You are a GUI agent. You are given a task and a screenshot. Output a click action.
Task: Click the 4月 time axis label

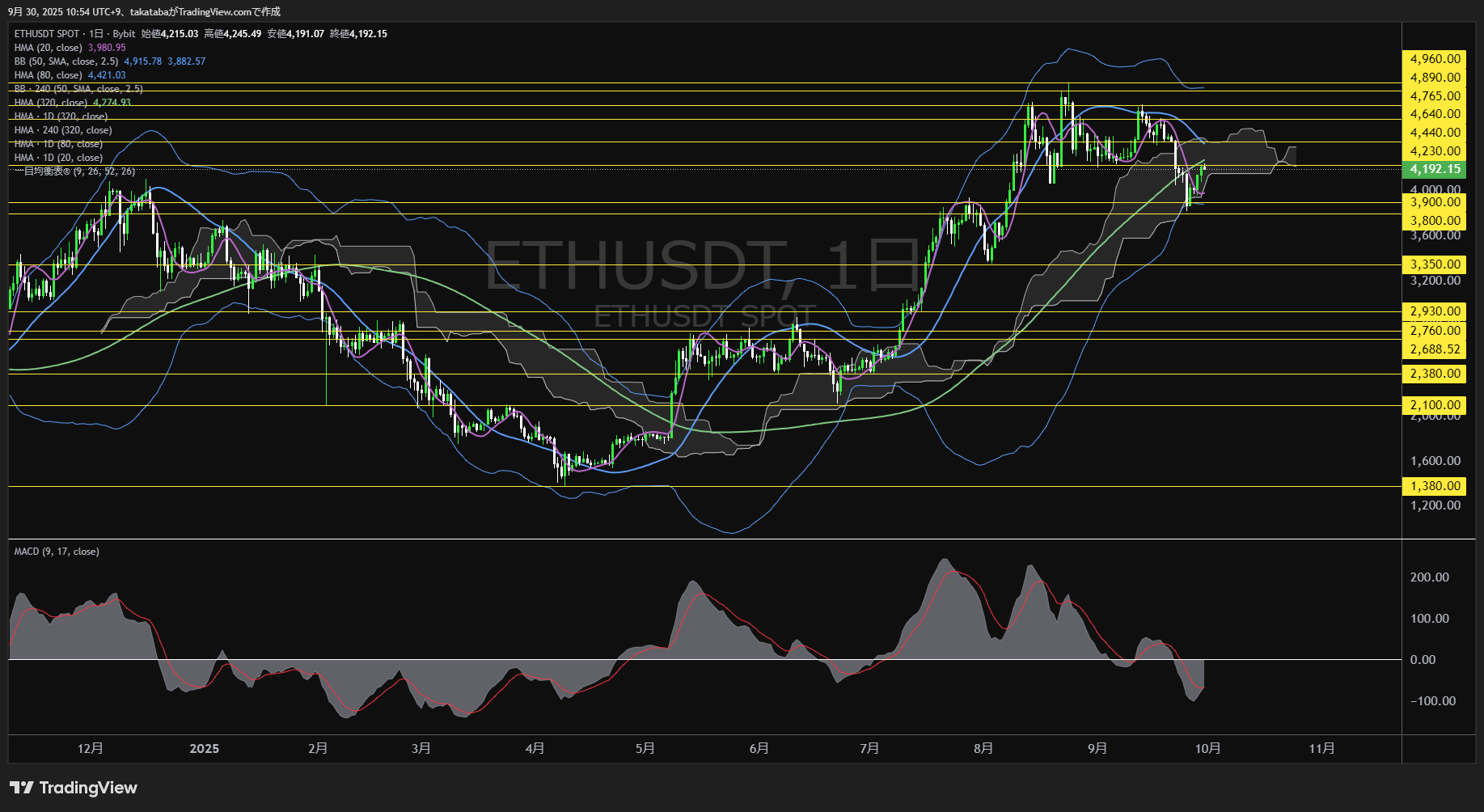tap(535, 749)
